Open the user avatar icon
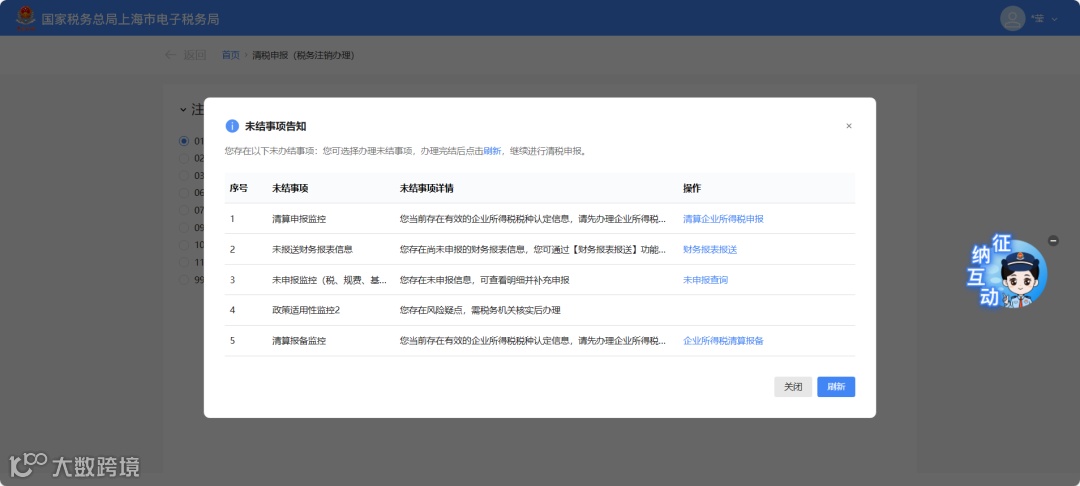1080x486 pixels. pyautogui.click(x=1012, y=19)
